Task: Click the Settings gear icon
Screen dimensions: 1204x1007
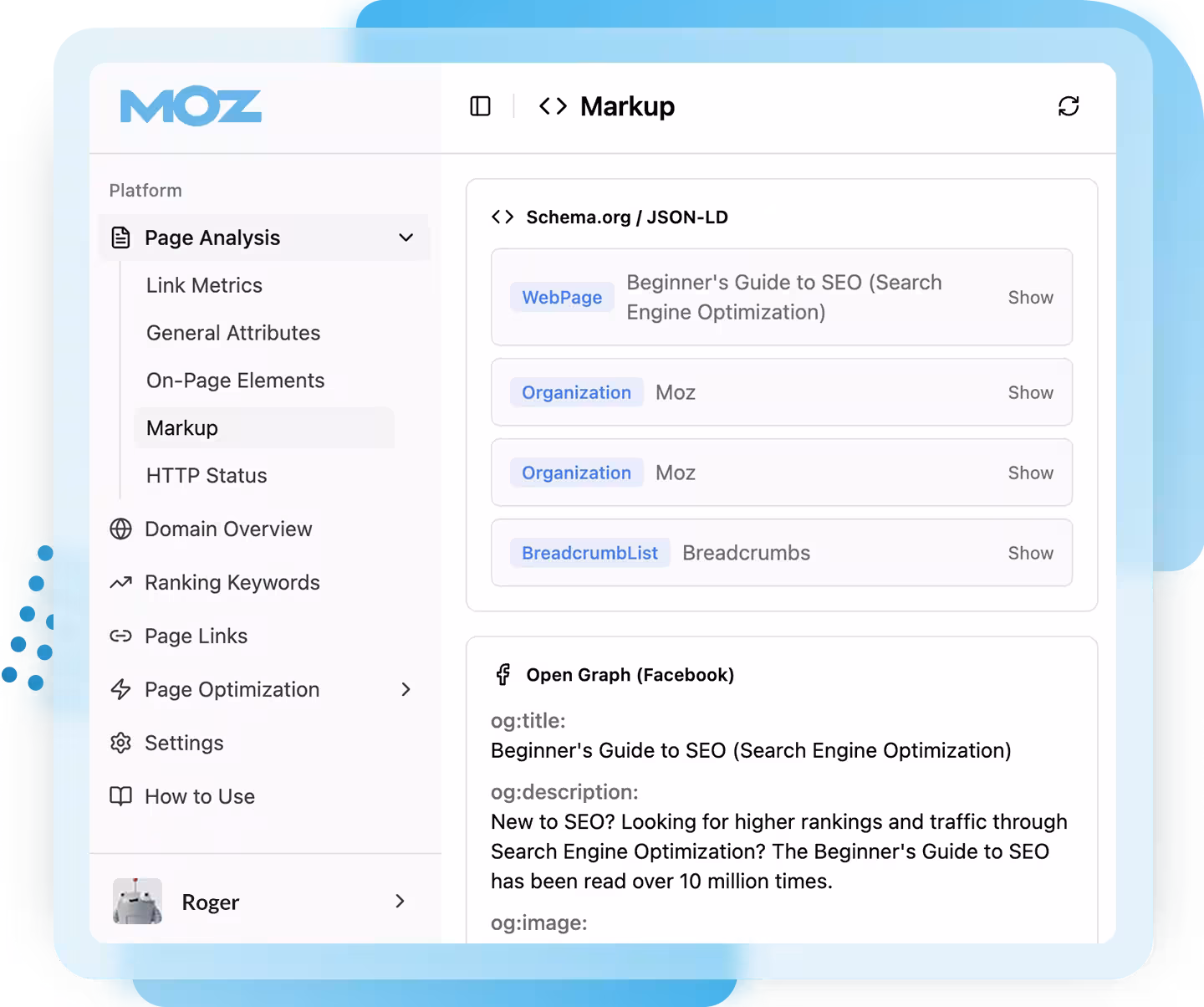Action: point(121,743)
